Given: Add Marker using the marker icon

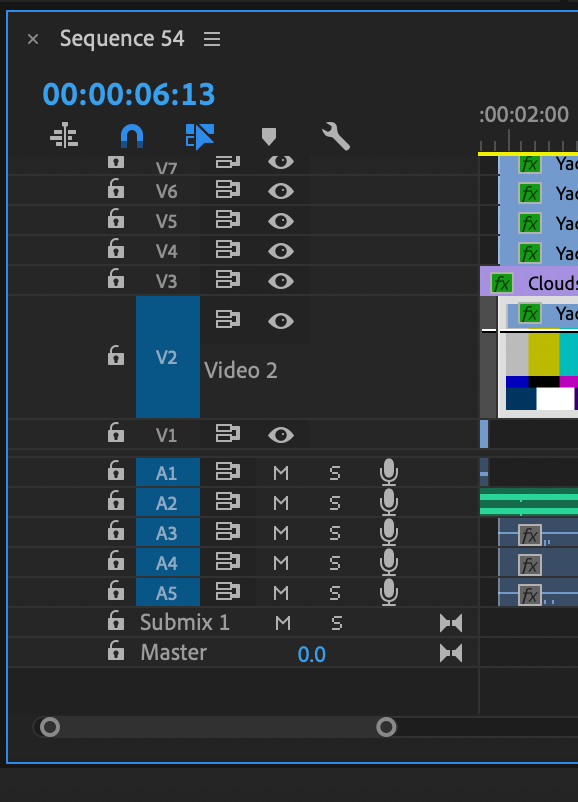Looking at the screenshot, I should click(x=269, y=137).
